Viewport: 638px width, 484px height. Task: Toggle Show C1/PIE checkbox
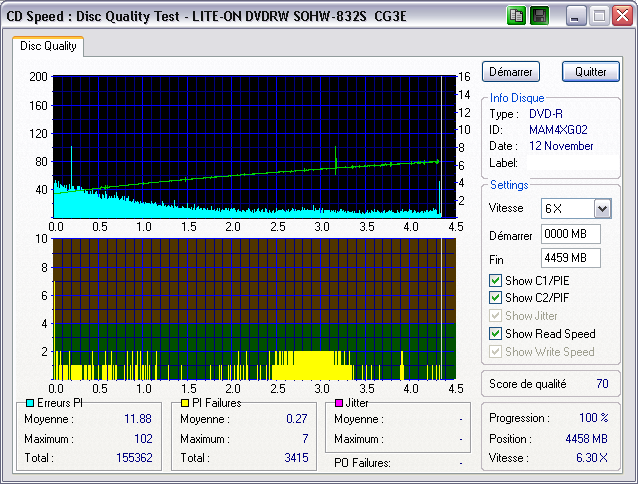[495, 281]
